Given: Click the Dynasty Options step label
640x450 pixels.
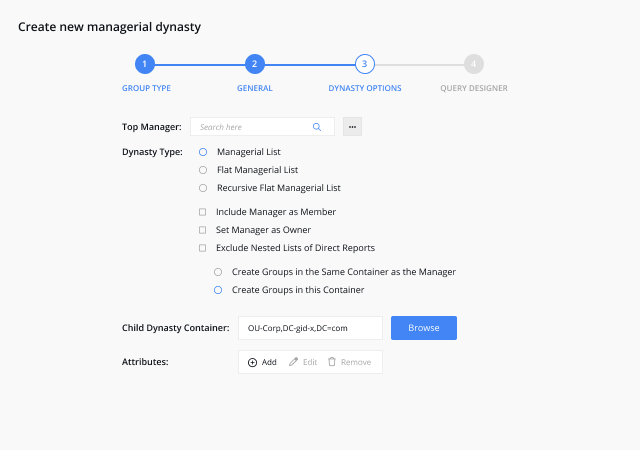Looking at the screenshot, I should (365, 88).
